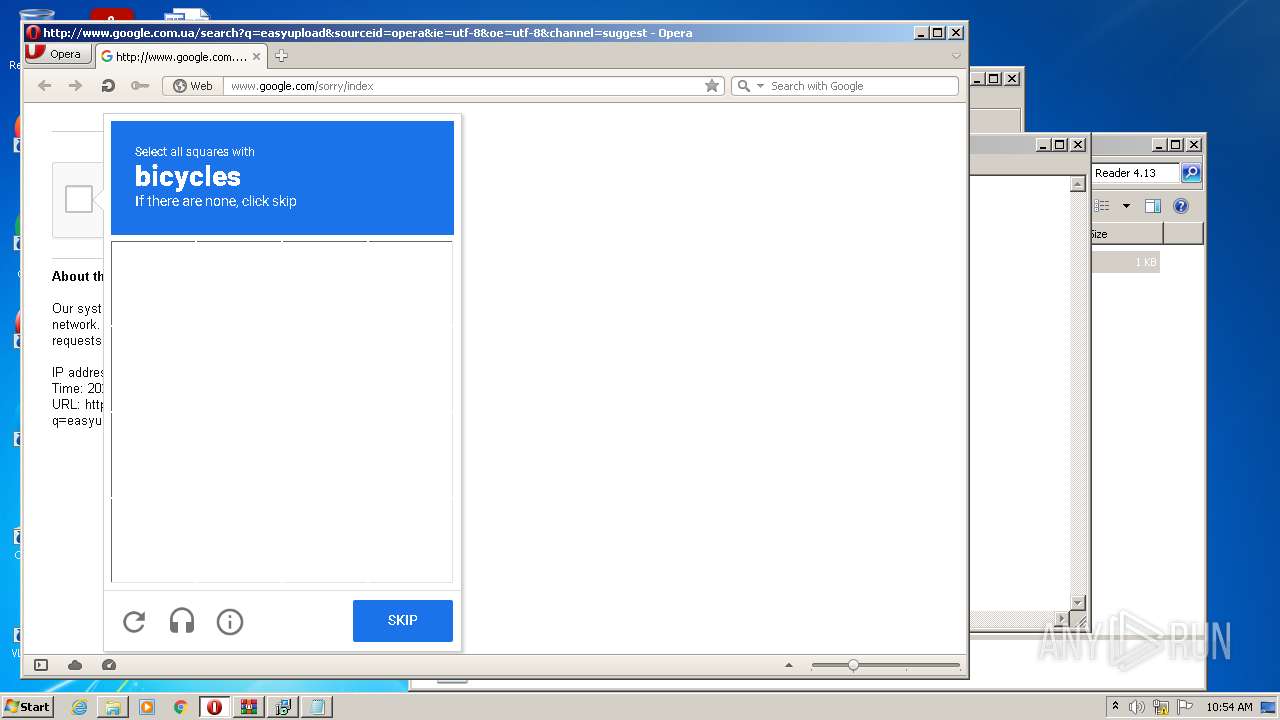Open Action Center flag icon
The width and height of the screenshot is (1280, 720).
1183,707
